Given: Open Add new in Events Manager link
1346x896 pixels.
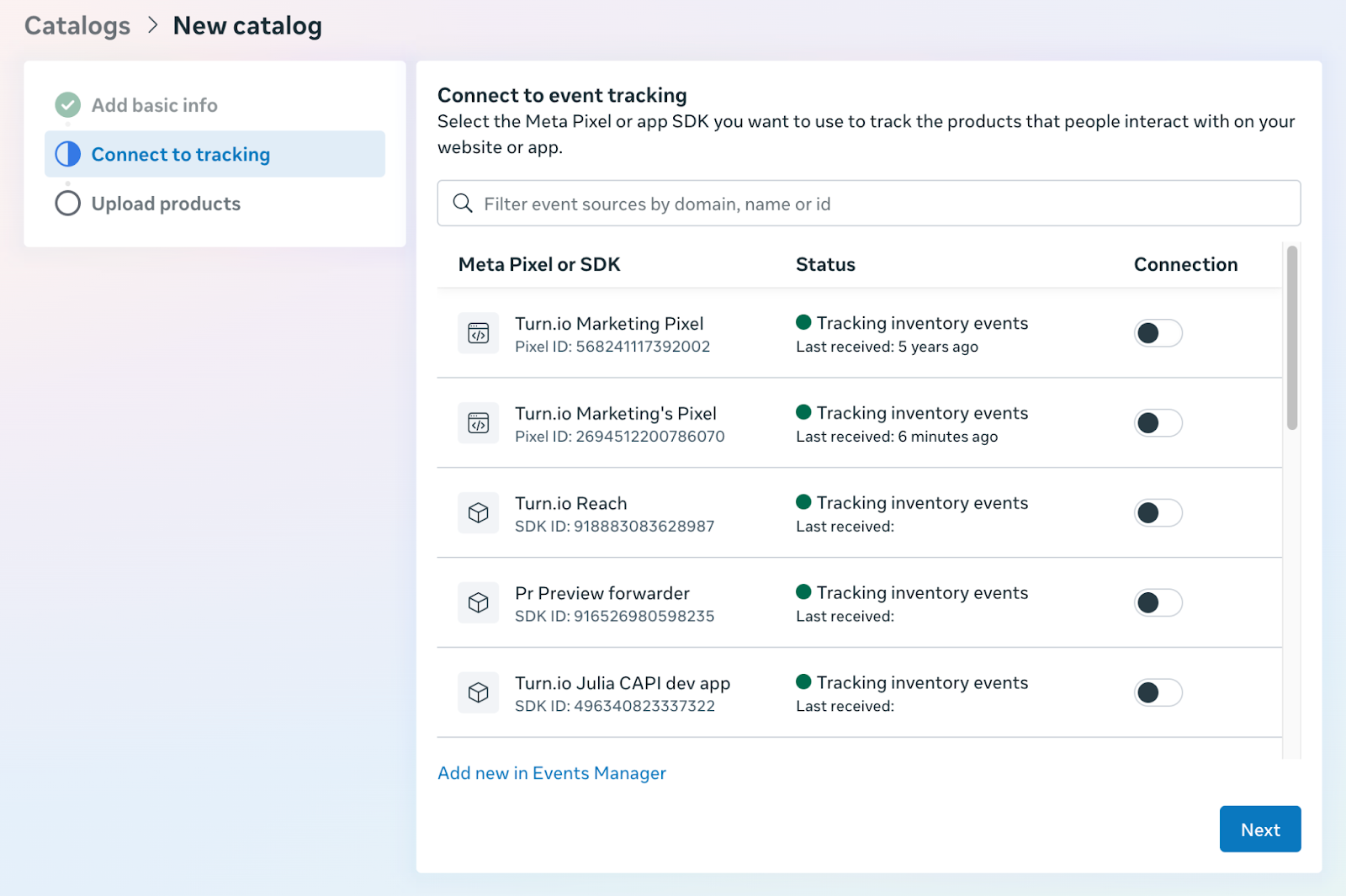Looking at the screenshot, I should 552,773.
